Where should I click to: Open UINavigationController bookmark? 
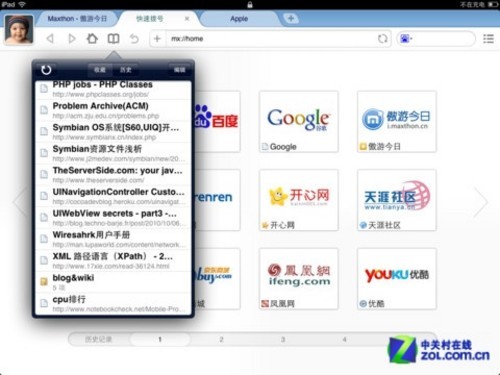coord(113,196)
